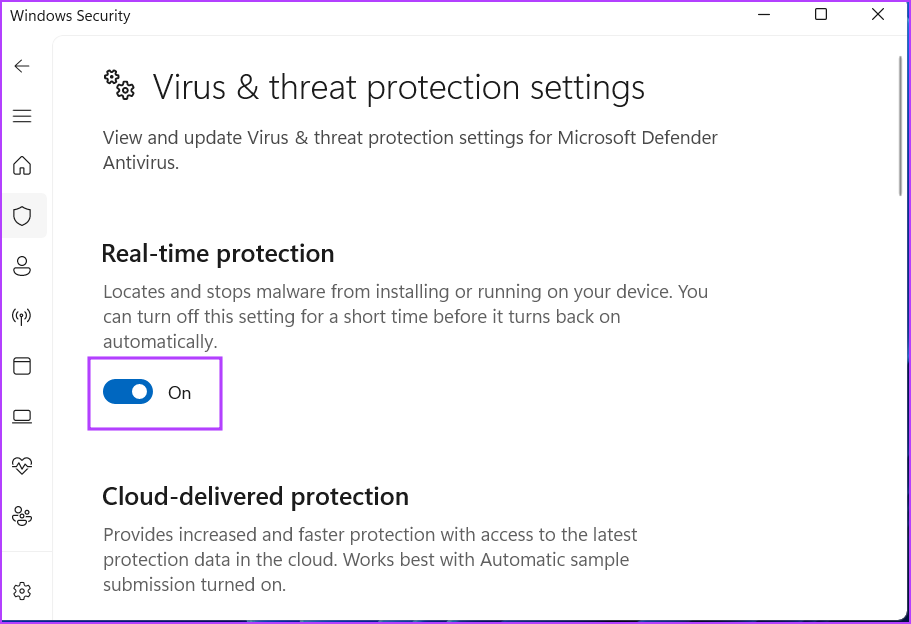Go back using the back arrow

point(22,66)
